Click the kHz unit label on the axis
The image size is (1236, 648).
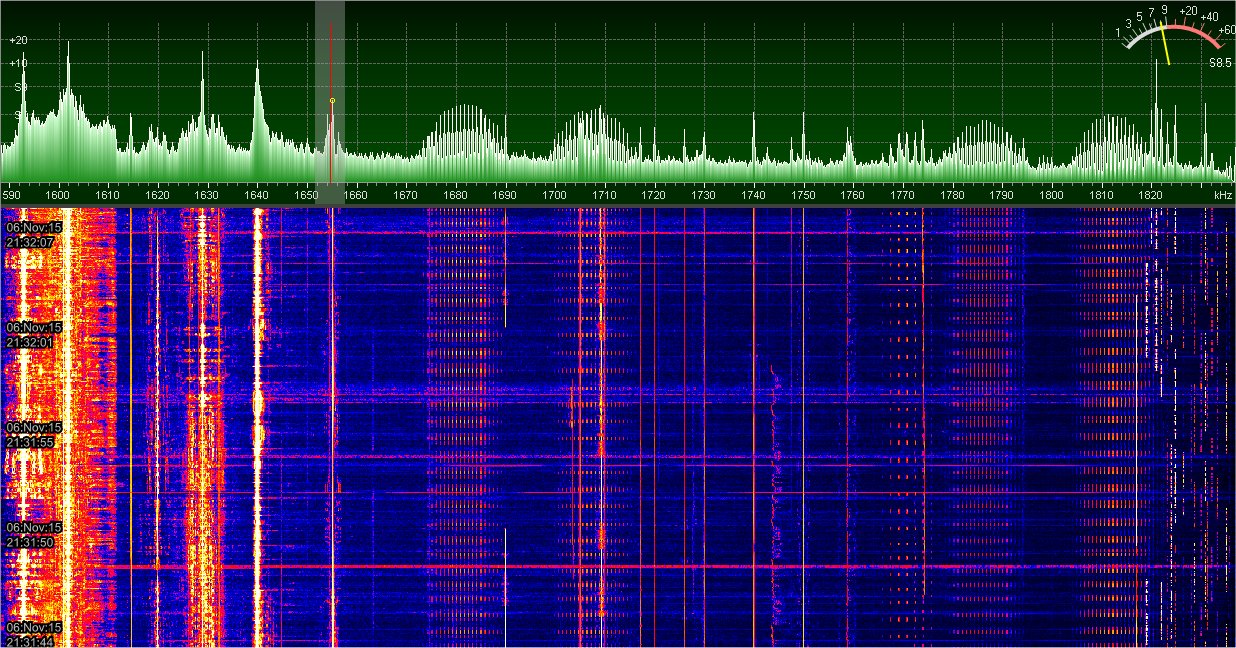(x=1223, y=194)
